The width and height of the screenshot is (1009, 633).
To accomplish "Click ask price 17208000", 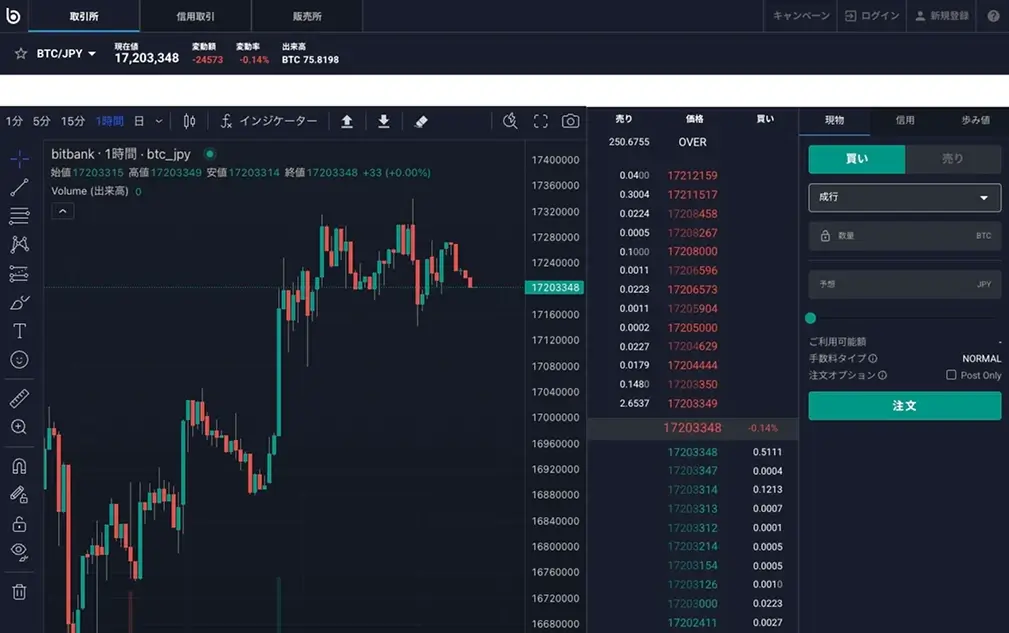I will point(692,252).
